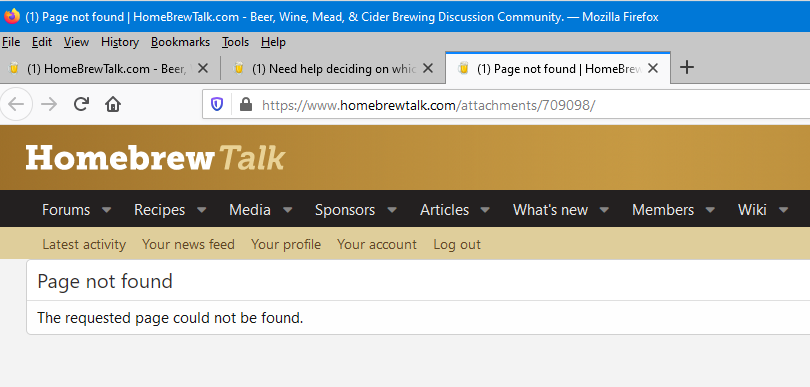The image size is (810, 387).
Task: Click the beer mug favicon on the first tab
Action: (x=14, y=68)
